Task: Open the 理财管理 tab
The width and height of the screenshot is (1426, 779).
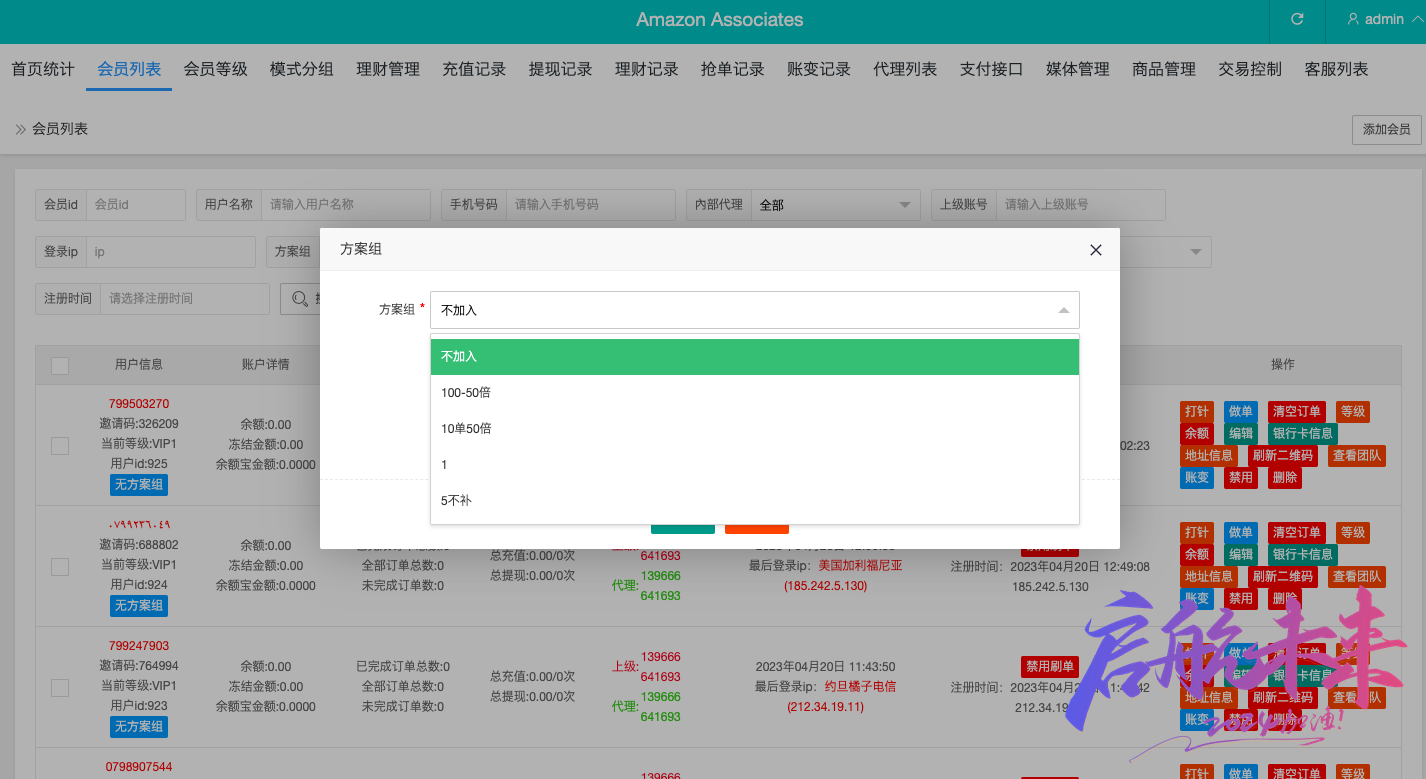Action: click(x=388, y=69)
